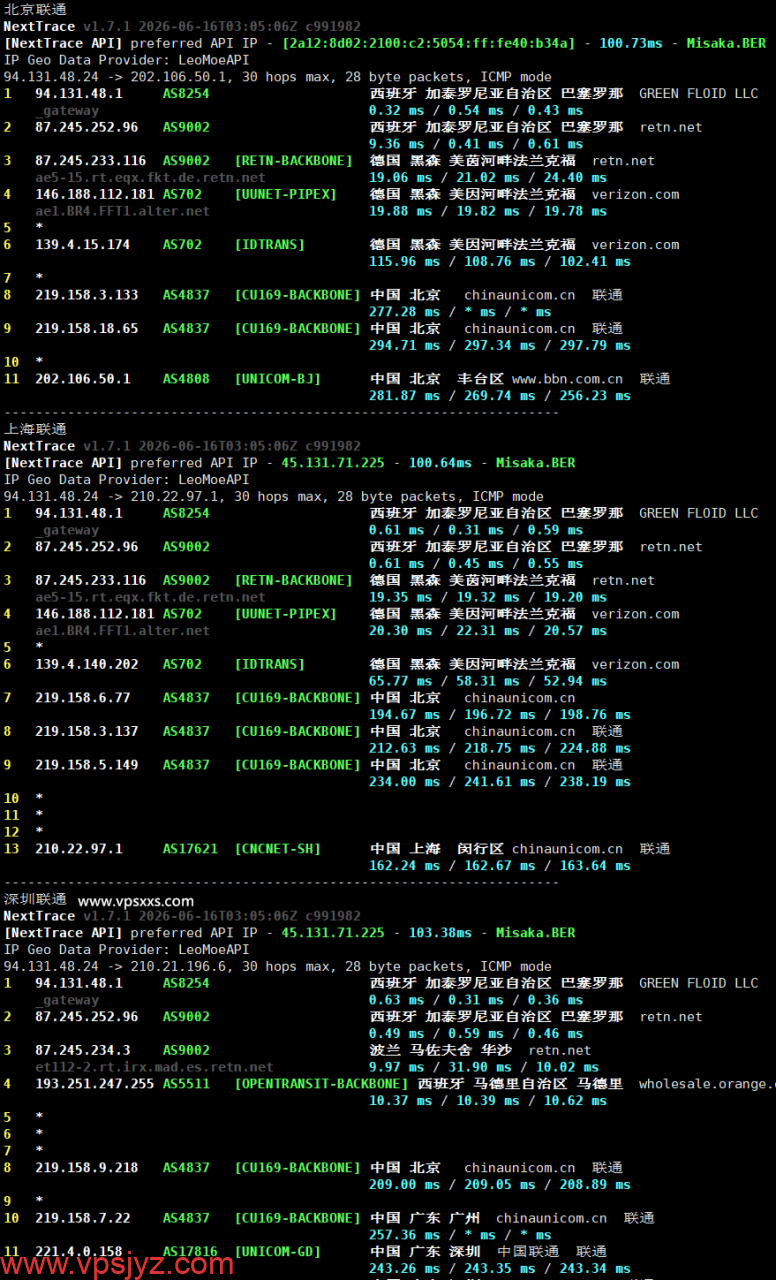The height and width of the screenshot is (1280, 776).
Task: Select hop IP 139.4.15.174
Action: click(83, 244)
